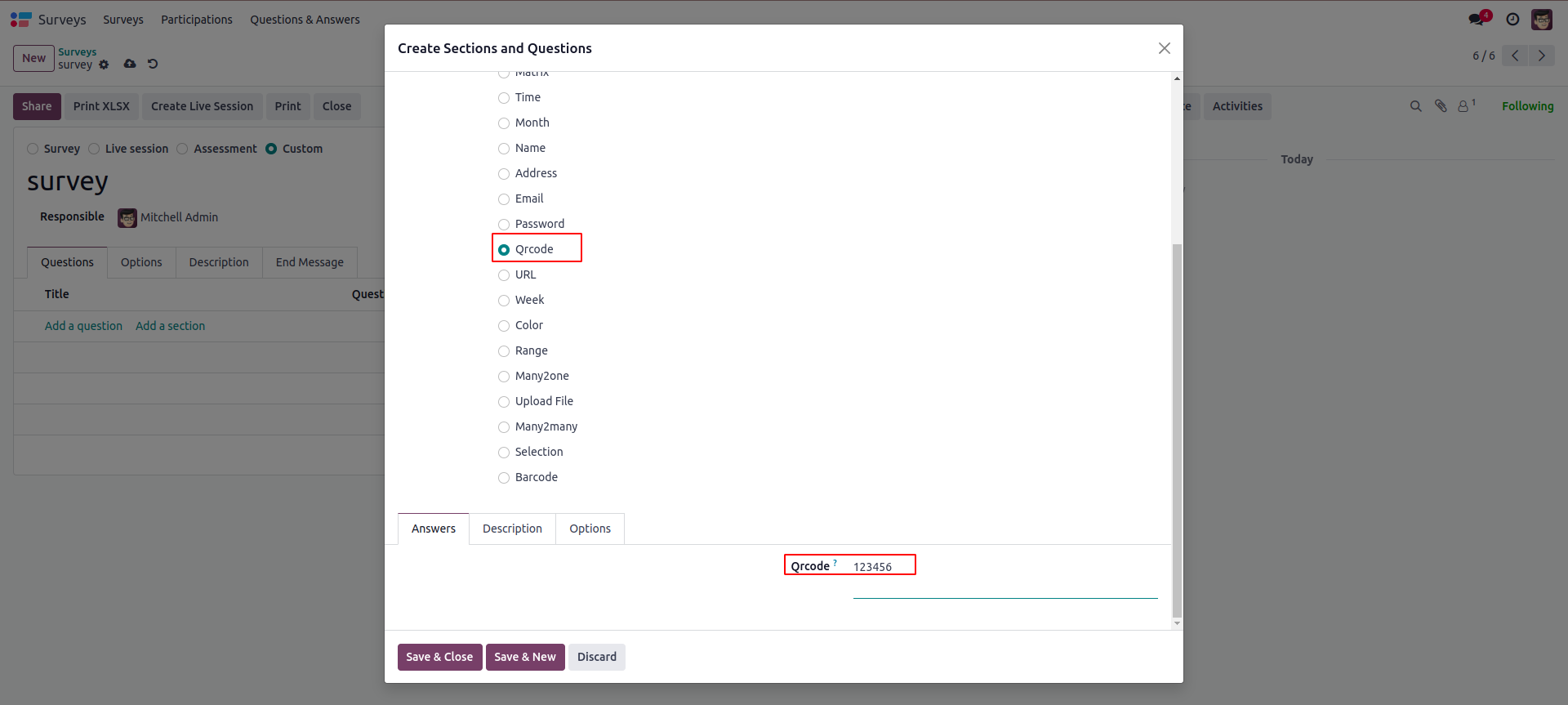Screen dimensions: 1568x705
Task: Choose the Upload File radio option
Action: coord(504,402)
